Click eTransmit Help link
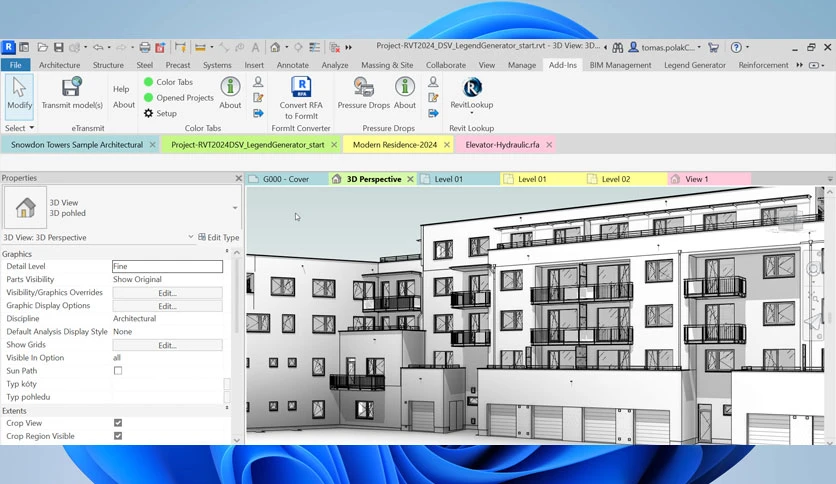Screen dimensions: 836x484 tap(121, 89)
